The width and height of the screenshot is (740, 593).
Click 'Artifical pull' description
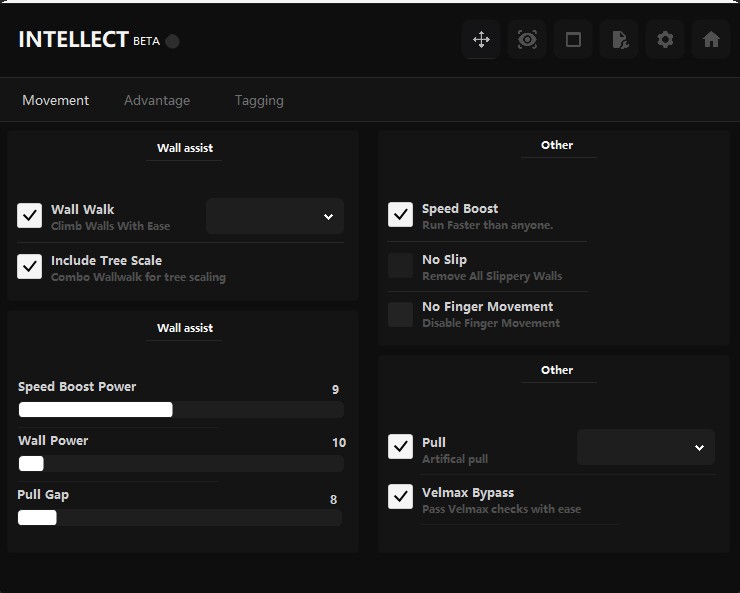point(455,459)
